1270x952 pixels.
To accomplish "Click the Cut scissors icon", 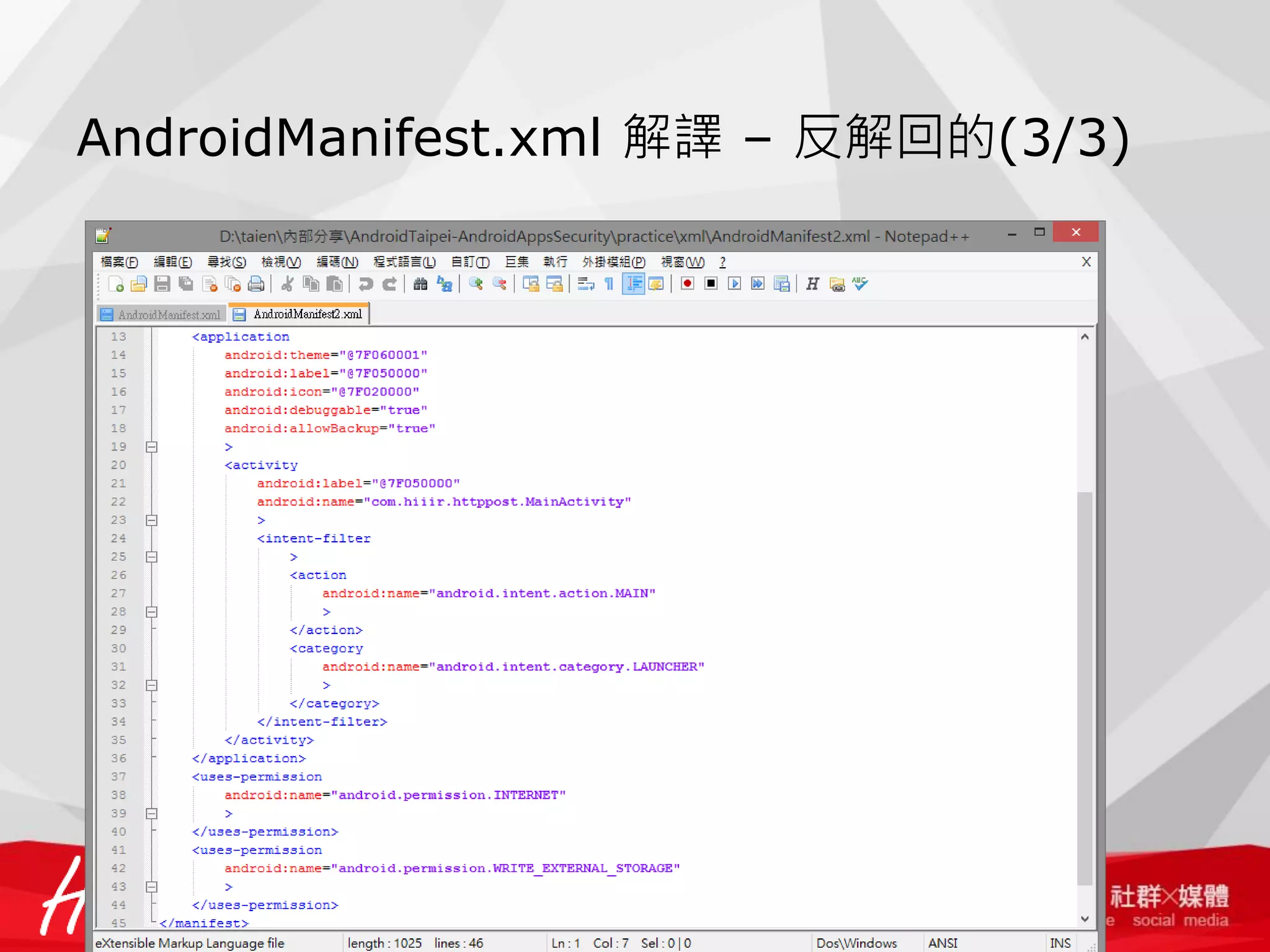I will point(287,284).
